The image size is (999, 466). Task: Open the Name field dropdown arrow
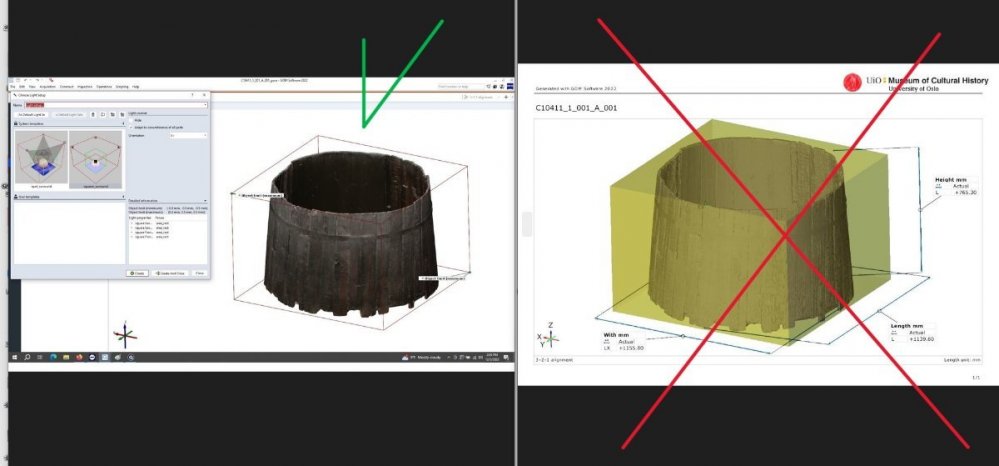click(205, 105)
